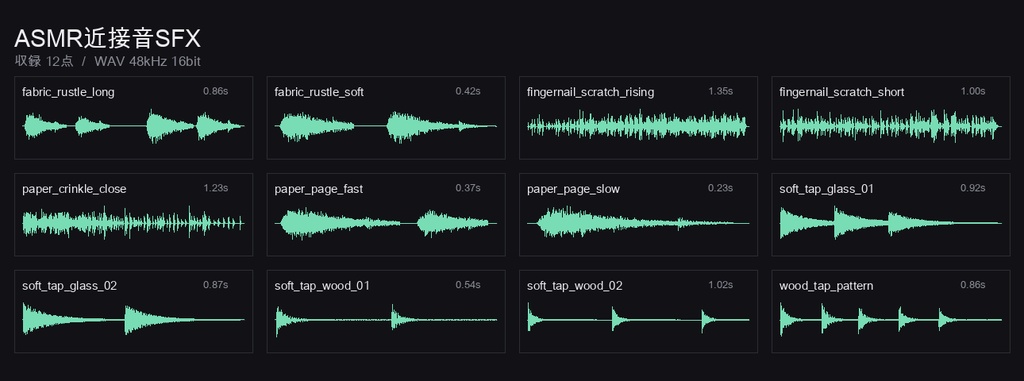Click the 1.35s duration label
This screenshot has width=1024, height=381.
click(720, 91)
